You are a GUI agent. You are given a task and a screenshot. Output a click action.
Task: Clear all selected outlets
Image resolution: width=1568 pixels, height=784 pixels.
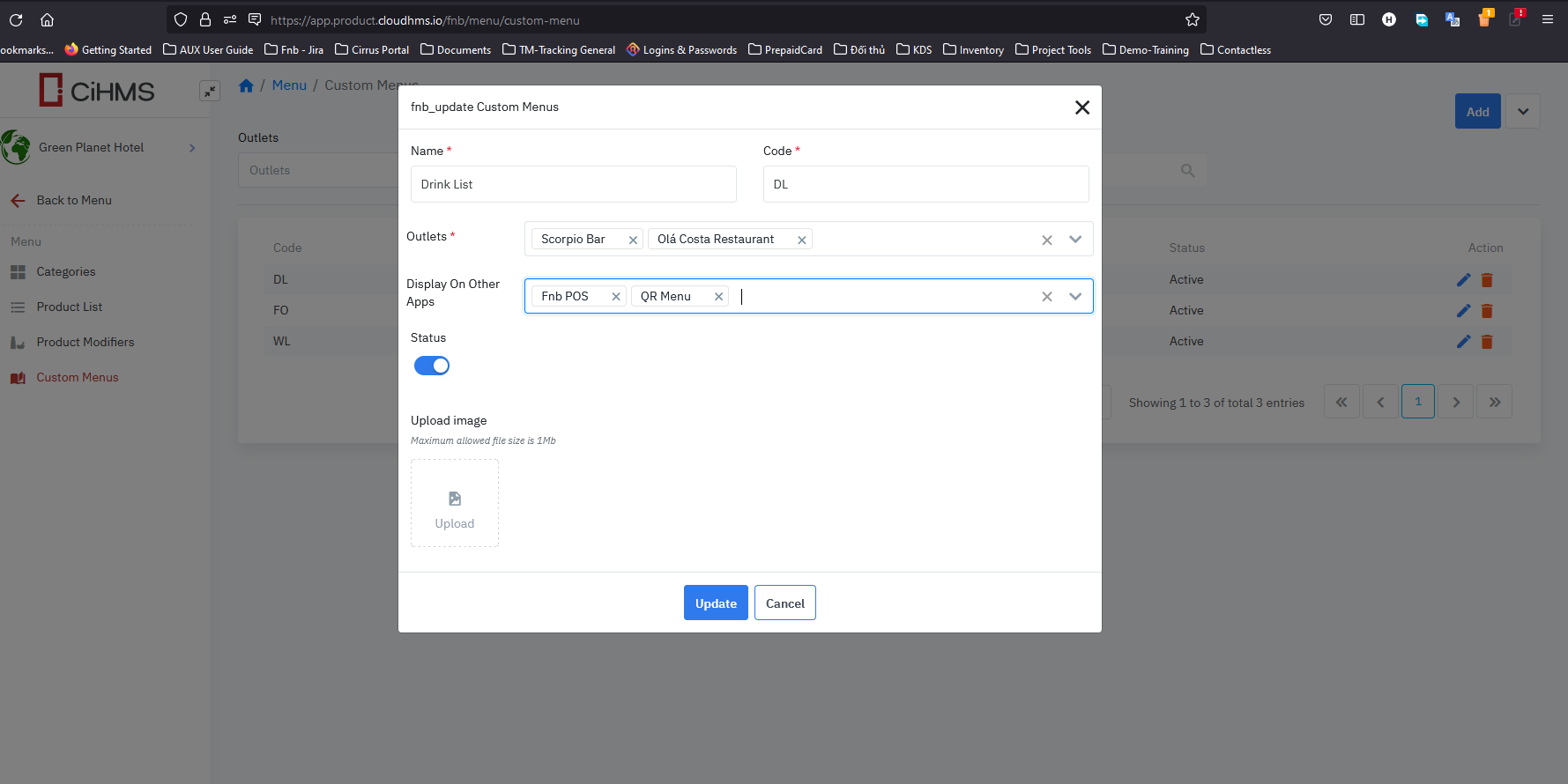coord(1046,240)
